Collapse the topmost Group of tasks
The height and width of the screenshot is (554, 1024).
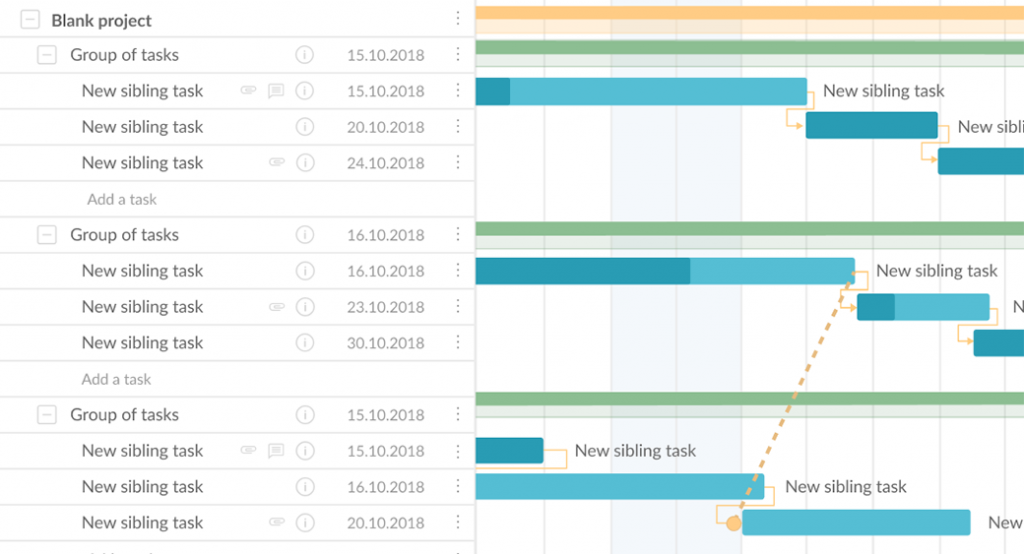[x=47, y=55]
